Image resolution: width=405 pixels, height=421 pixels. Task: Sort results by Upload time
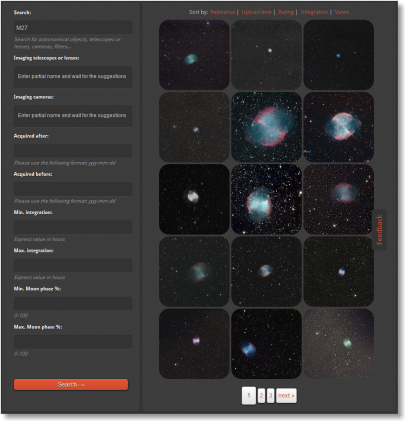(x=256, y=12)
